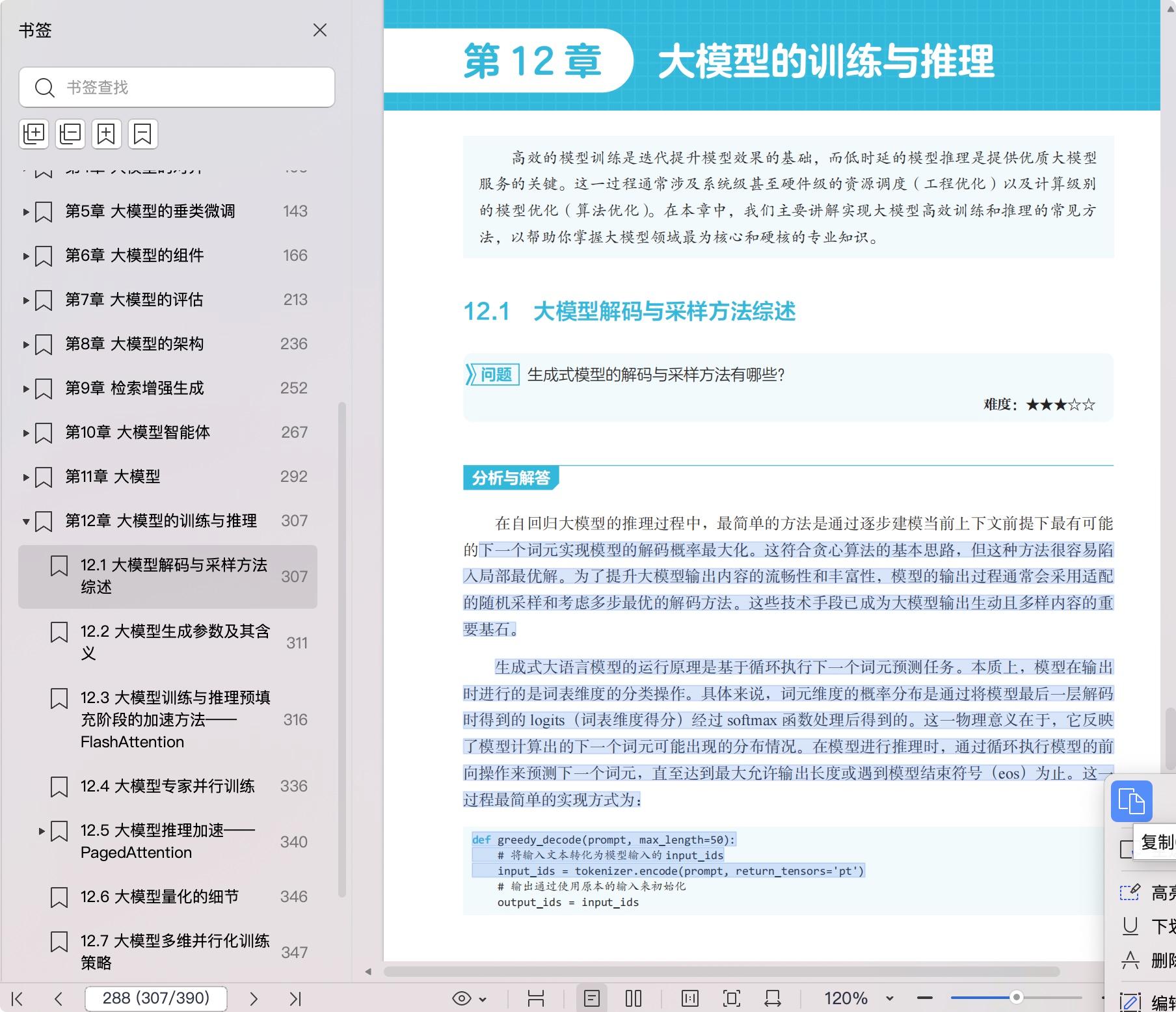Image resolution: width=1176 pixels, height=1012 pixels.
Task: Choose the strikethrough option in popup menu
Action: click(1147, 960)
